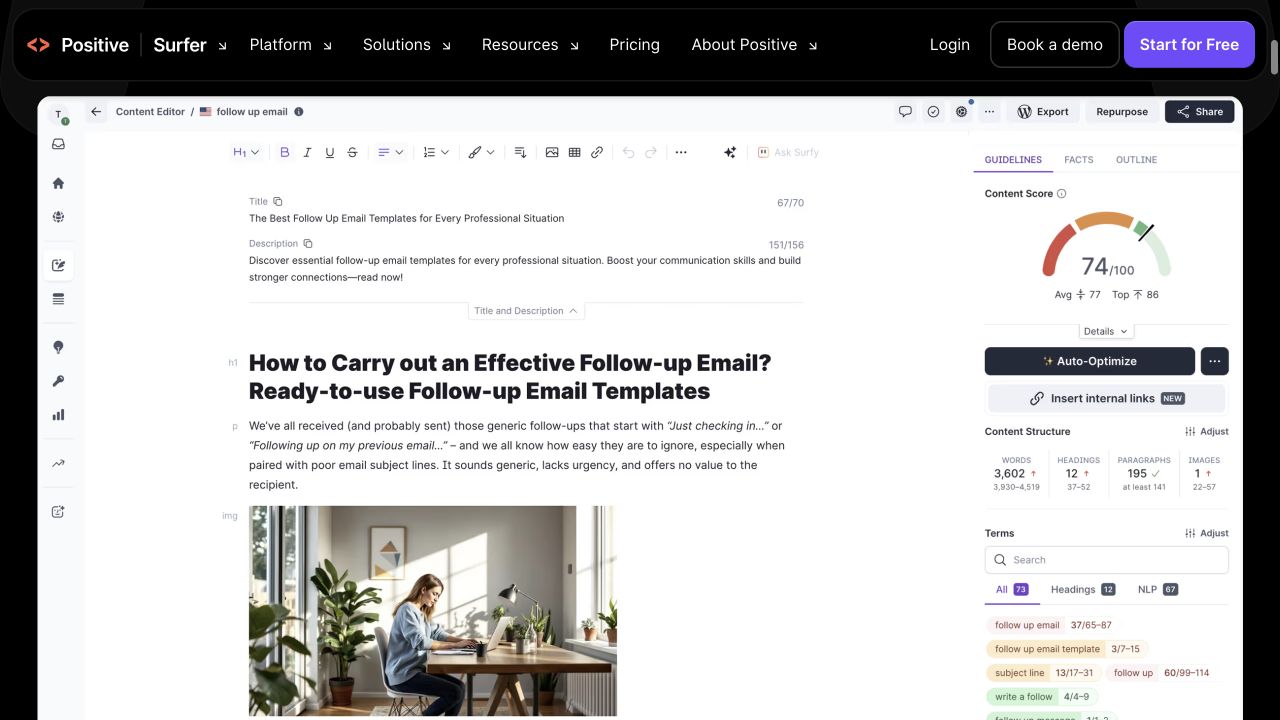Redo the last edit
Viewport: 1280px width, 720px height.
(651, 152)
